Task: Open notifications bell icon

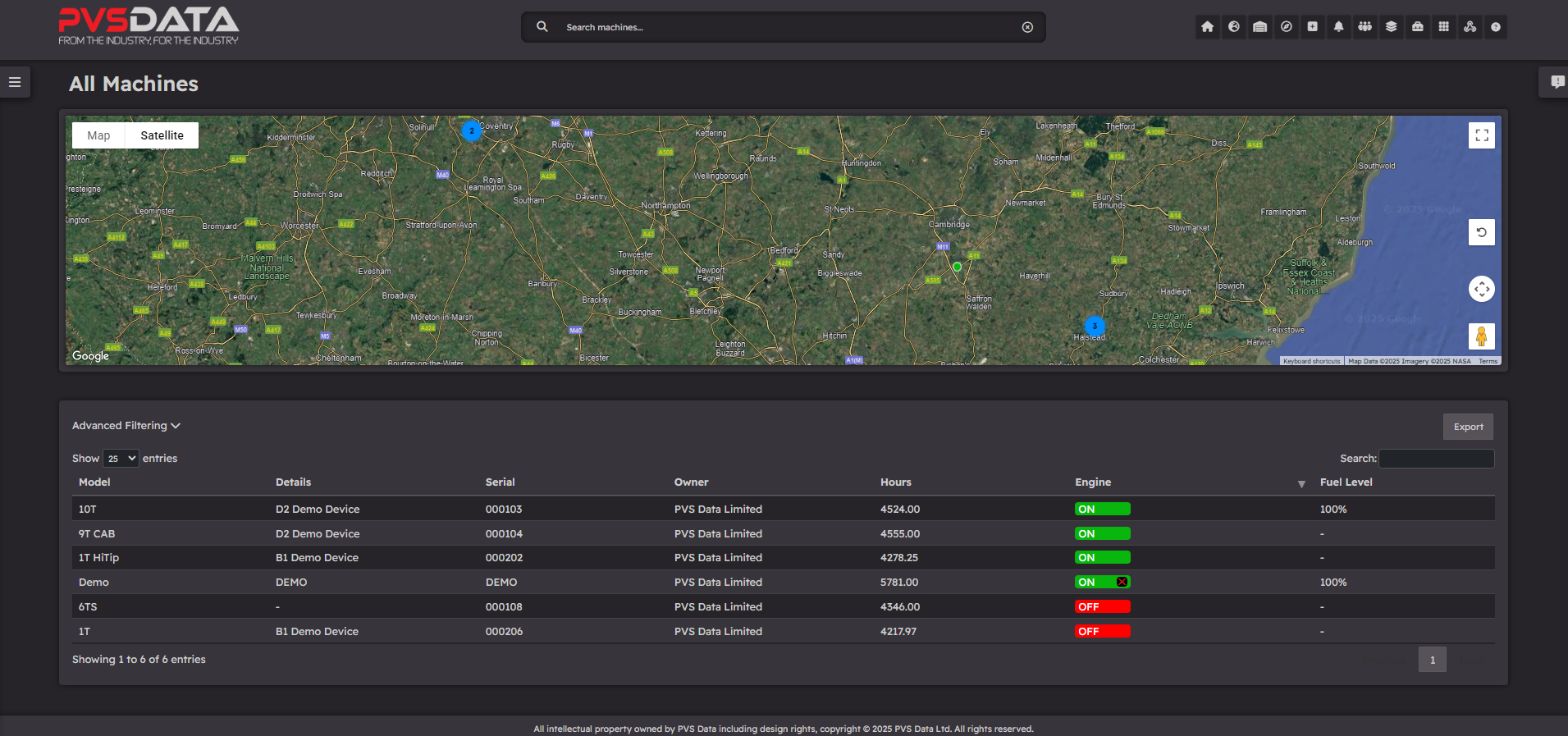Action: [x=1338, y=27]
